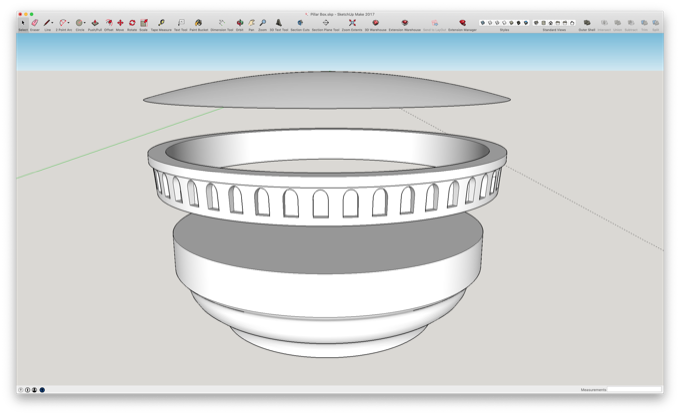Open the Line tool dropdown arrow
The width and height of the screenshot is (680, 415).
[52, 23]
